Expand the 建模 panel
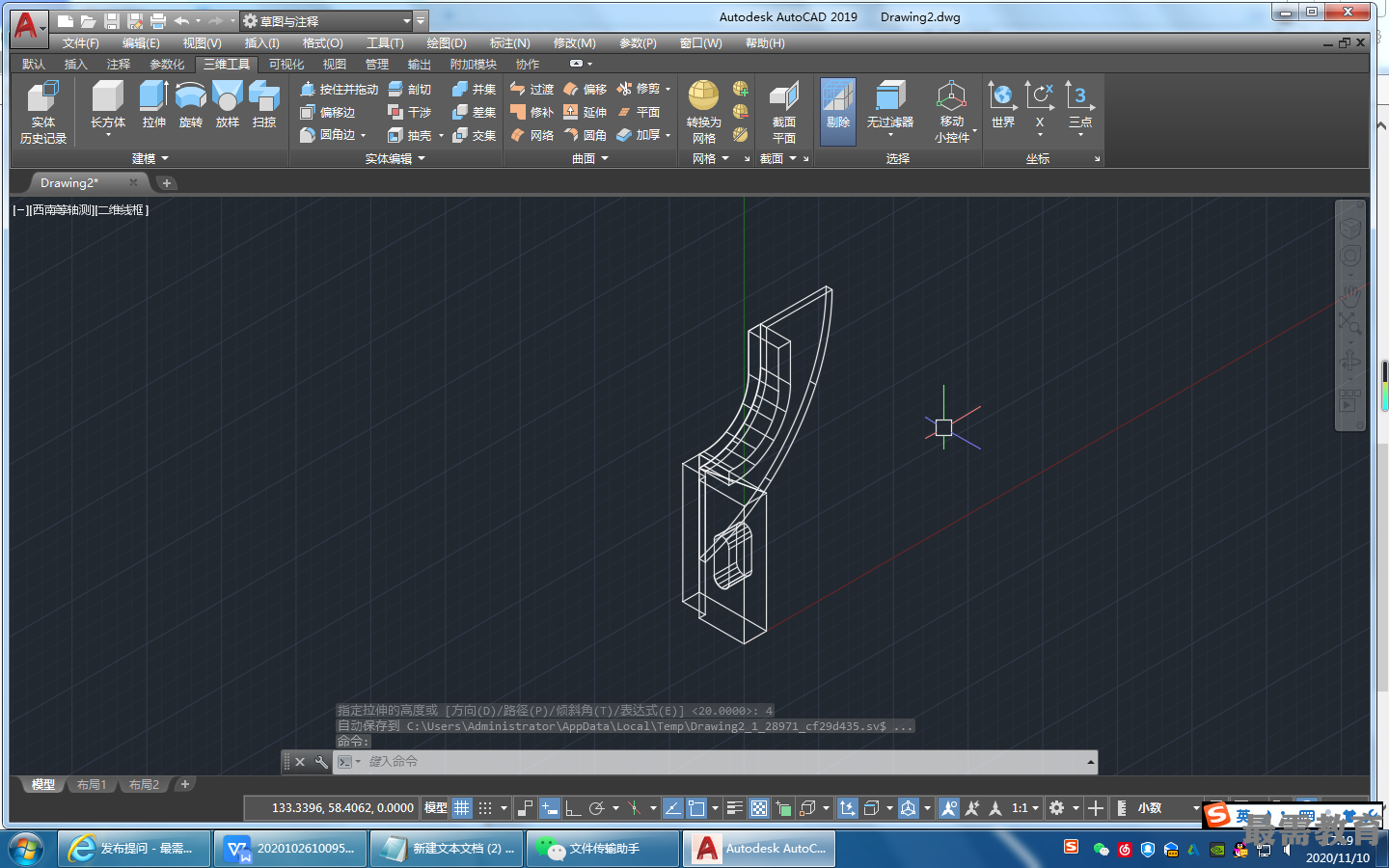The height and width of the screenshot is (868, 1389). tap(150, 158)
